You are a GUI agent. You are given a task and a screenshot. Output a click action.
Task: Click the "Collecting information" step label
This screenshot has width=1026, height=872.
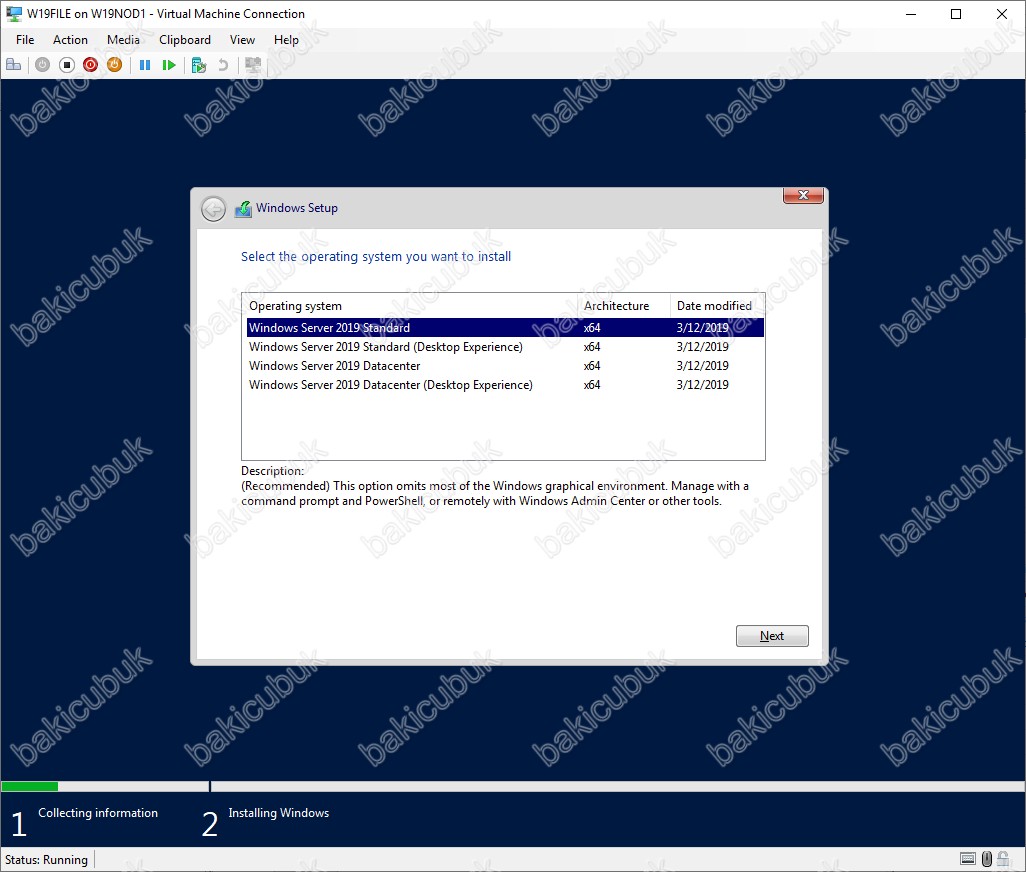click(x=97, y=812)
